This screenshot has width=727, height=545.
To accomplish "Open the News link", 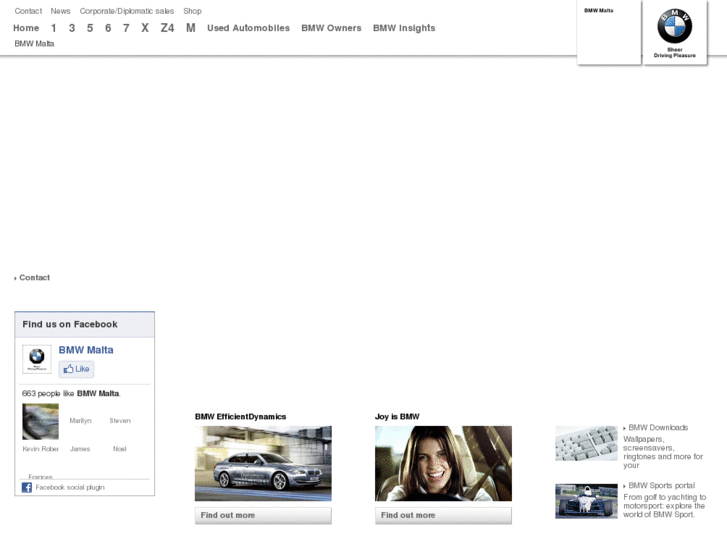I will [60, 11].
